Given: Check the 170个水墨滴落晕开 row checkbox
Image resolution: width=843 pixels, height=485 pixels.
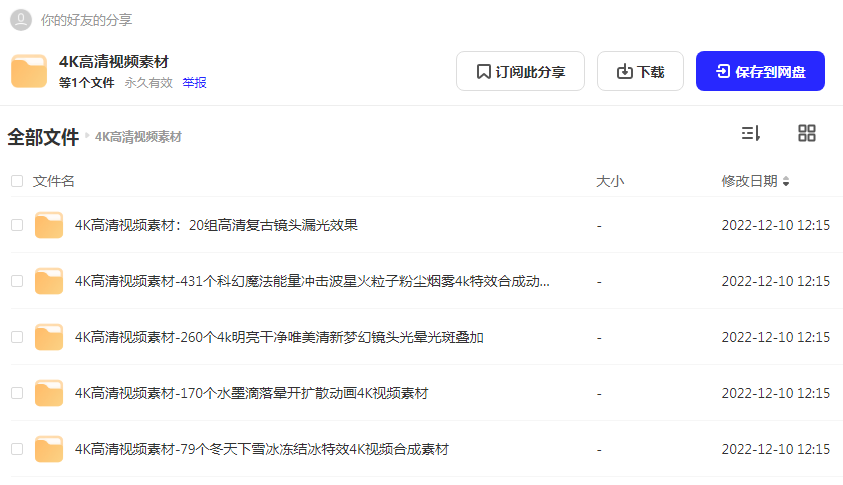Looking at the screenshot, I should (17, 393).
